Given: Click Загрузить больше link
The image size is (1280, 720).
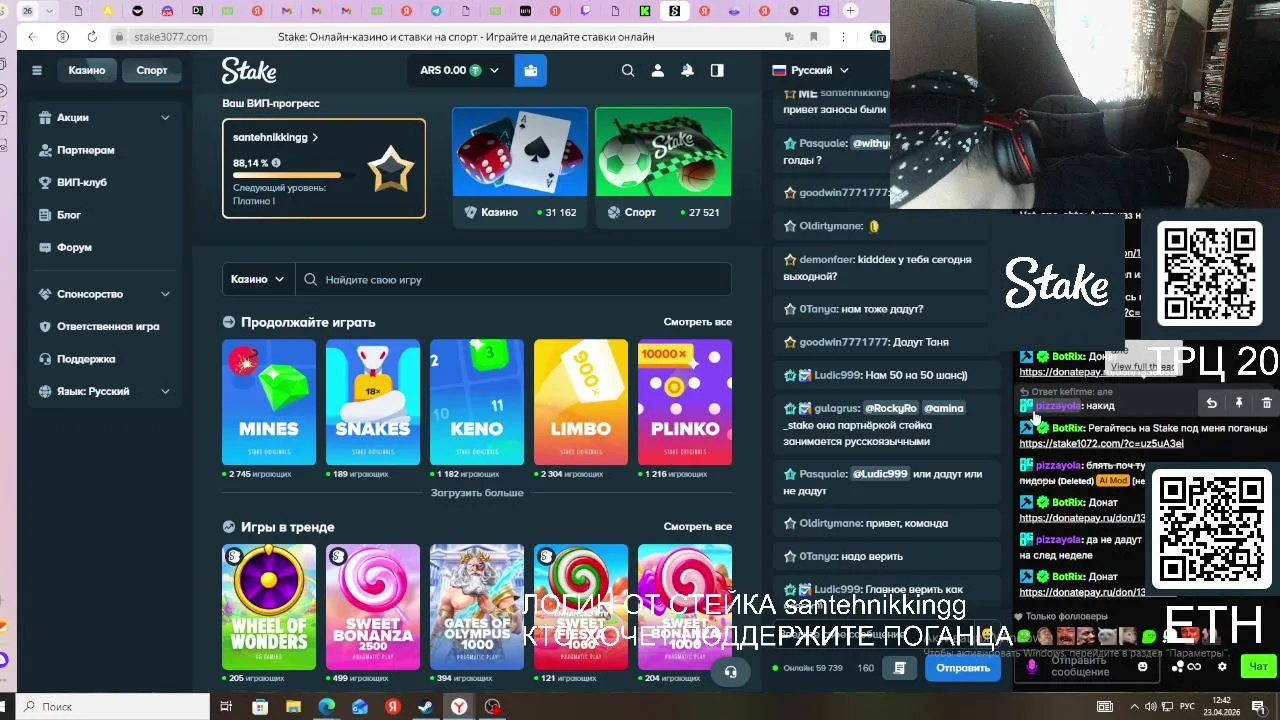Looking at the screenshot, I should 477,493.
